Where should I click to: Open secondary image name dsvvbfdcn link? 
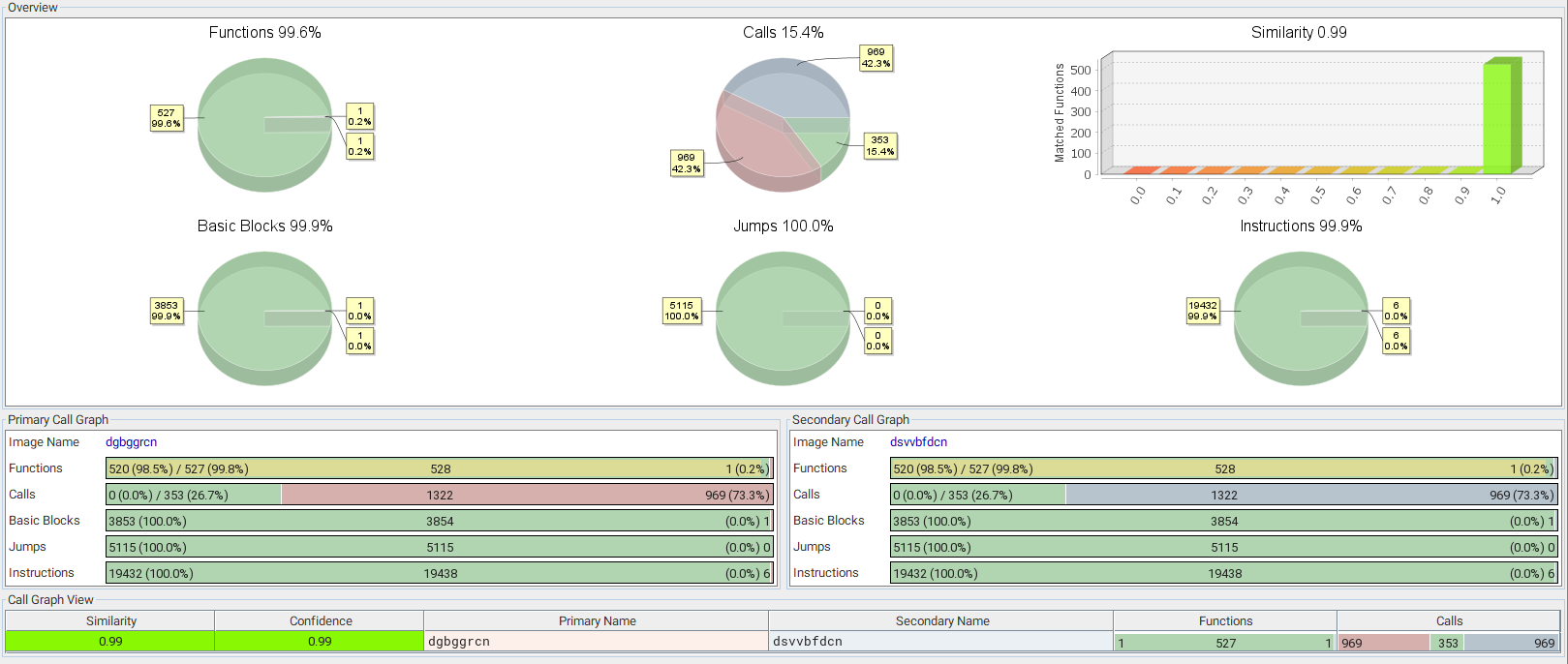click(918, 442)
